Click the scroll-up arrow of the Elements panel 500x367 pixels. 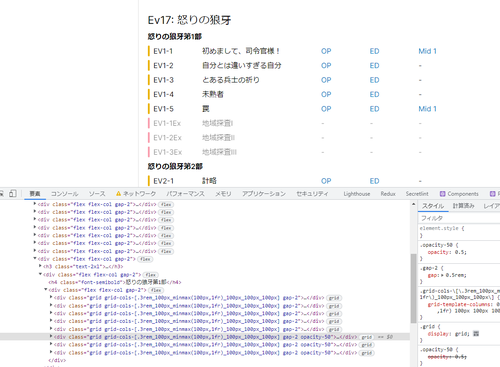413,204
